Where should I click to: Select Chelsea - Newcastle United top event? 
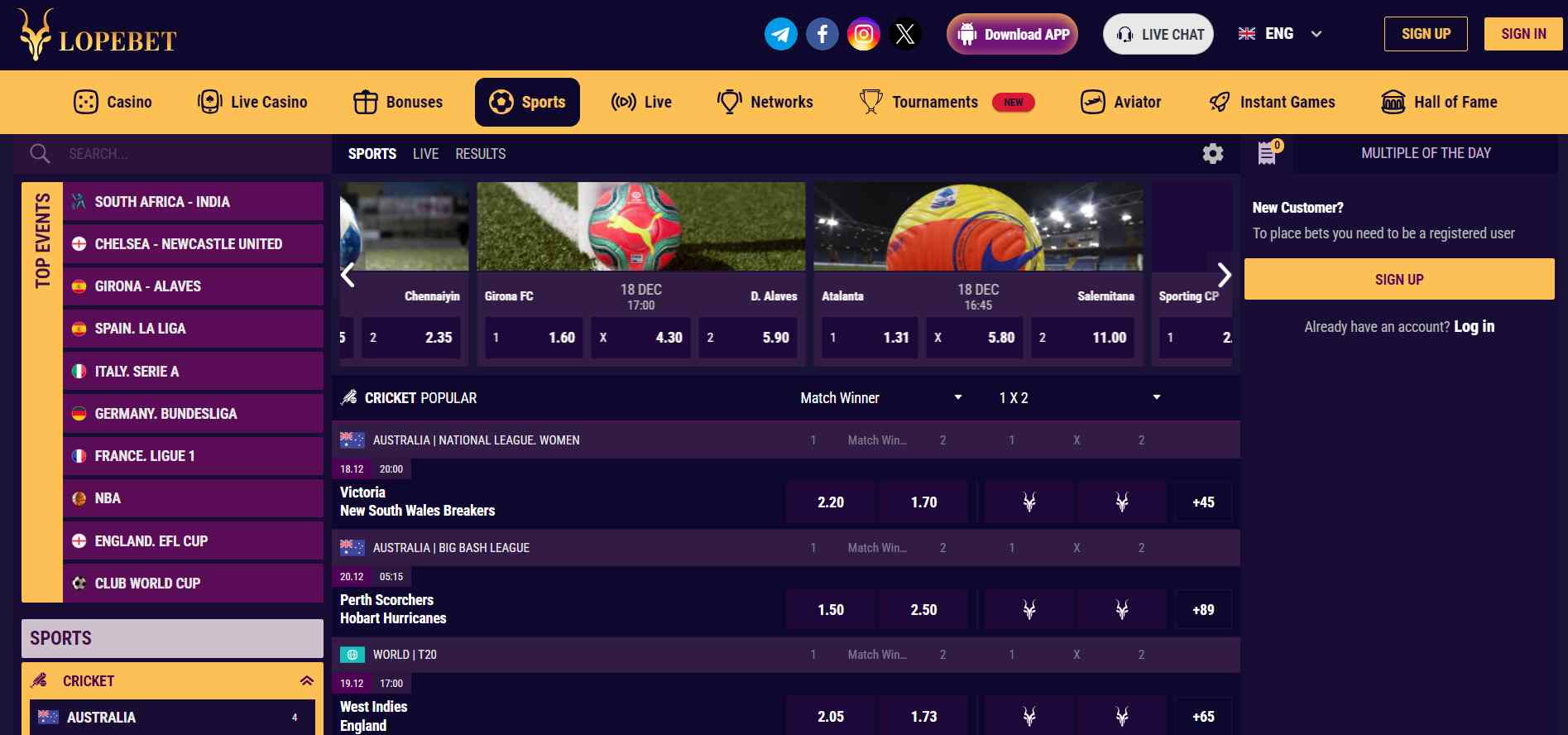(x=193, y=243)
